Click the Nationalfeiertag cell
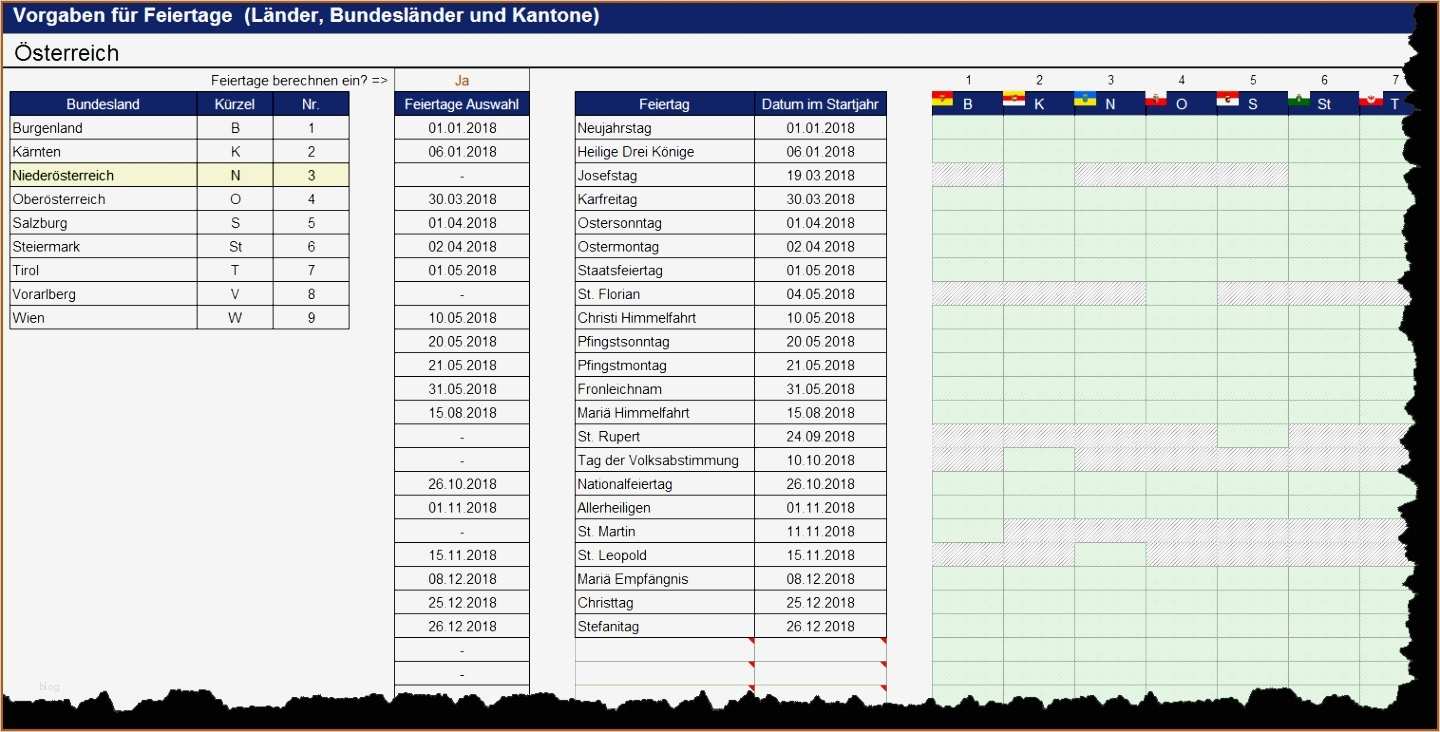The width and height of the screenshot is (1440, 732). [664, 484]
